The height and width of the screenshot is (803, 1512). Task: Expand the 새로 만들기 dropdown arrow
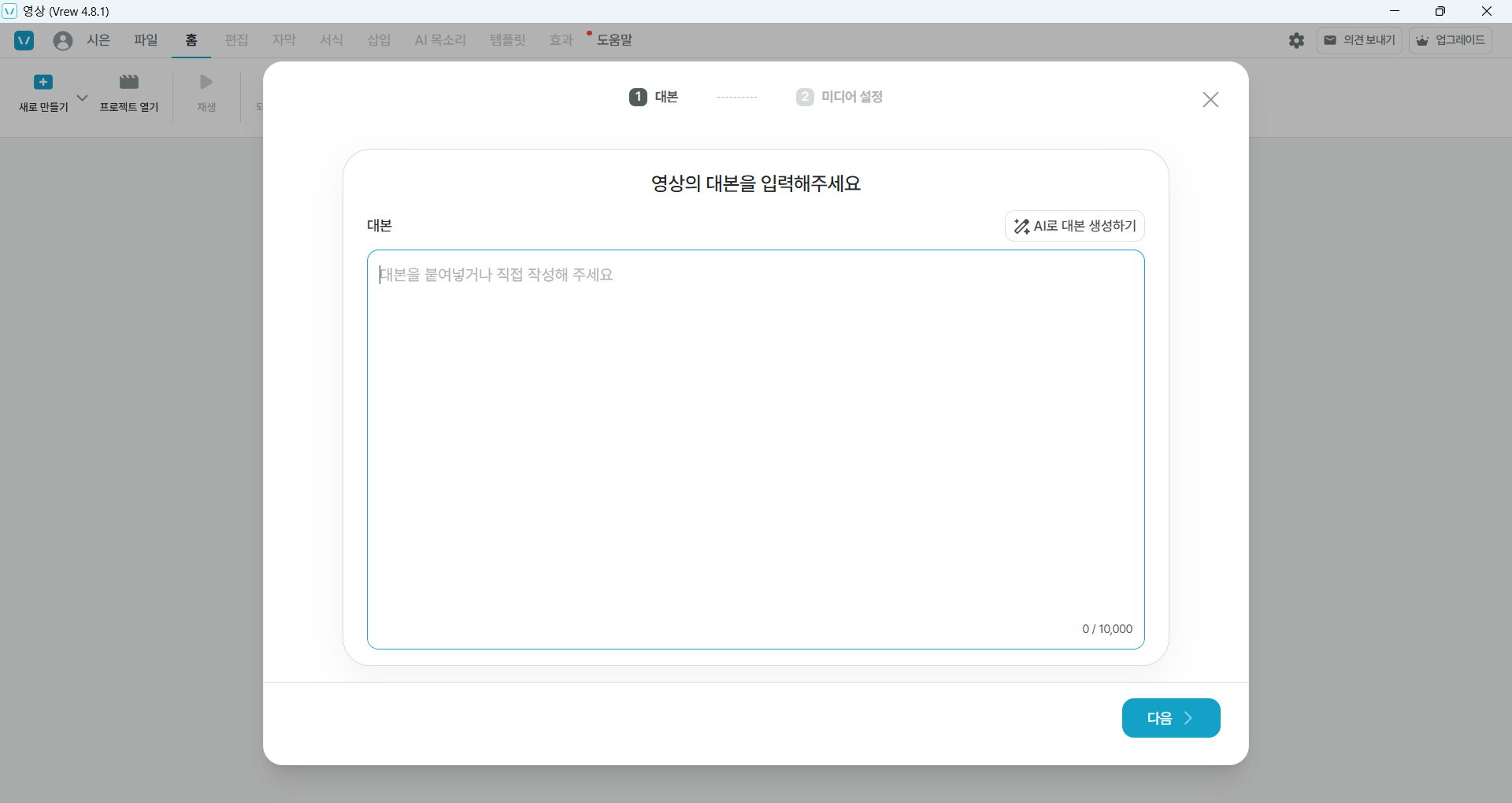[x=82, y=98]
